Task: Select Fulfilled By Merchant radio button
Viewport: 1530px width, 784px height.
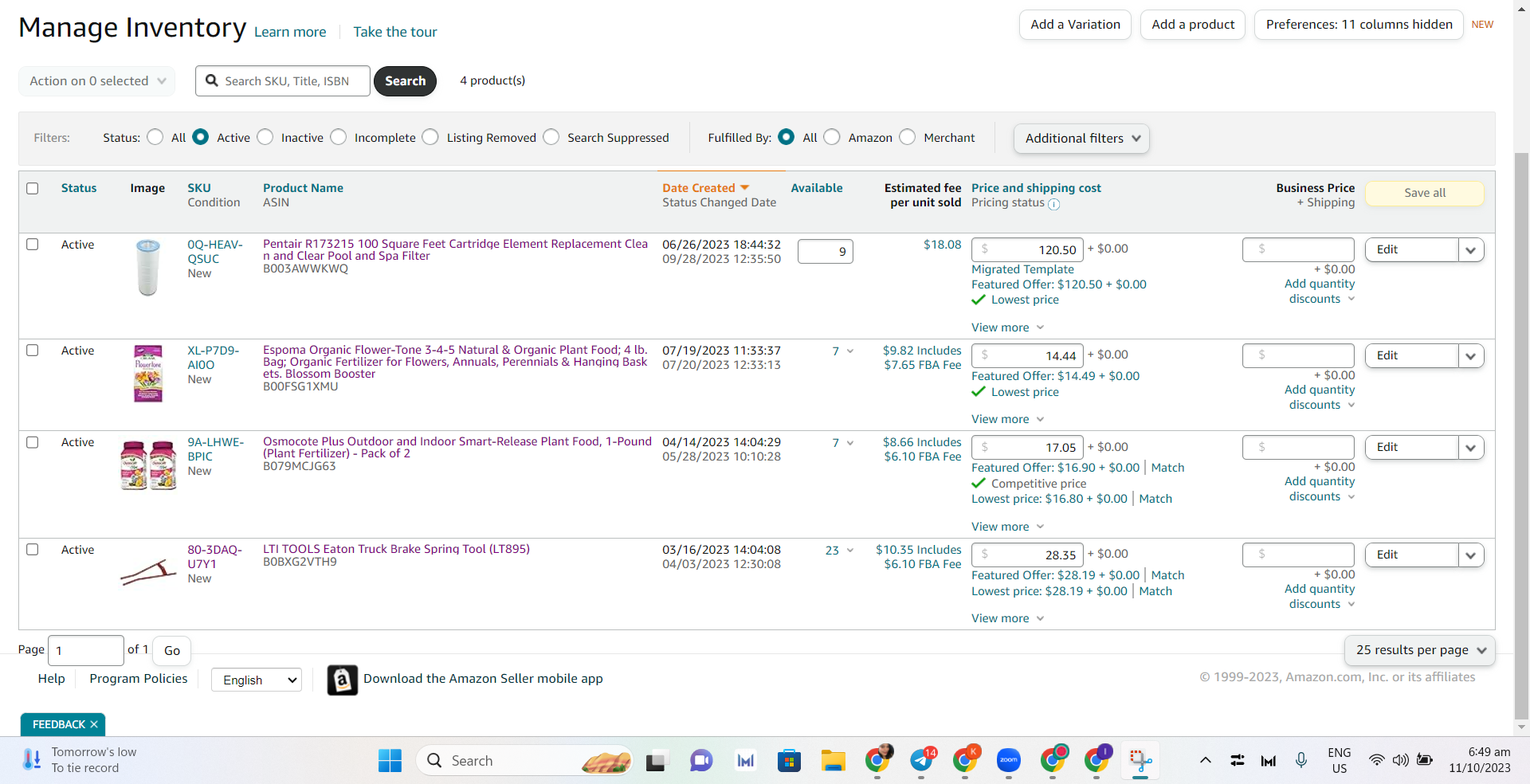Action: click(x=908, y=137)
